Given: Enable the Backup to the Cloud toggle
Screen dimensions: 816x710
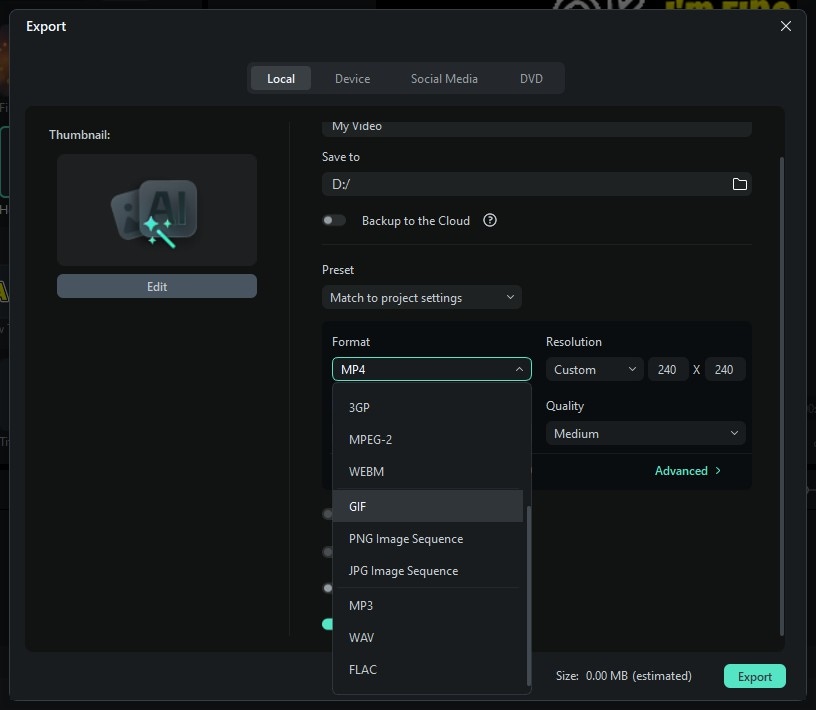Looking at the screenshot, I should [x=334, y=220].
